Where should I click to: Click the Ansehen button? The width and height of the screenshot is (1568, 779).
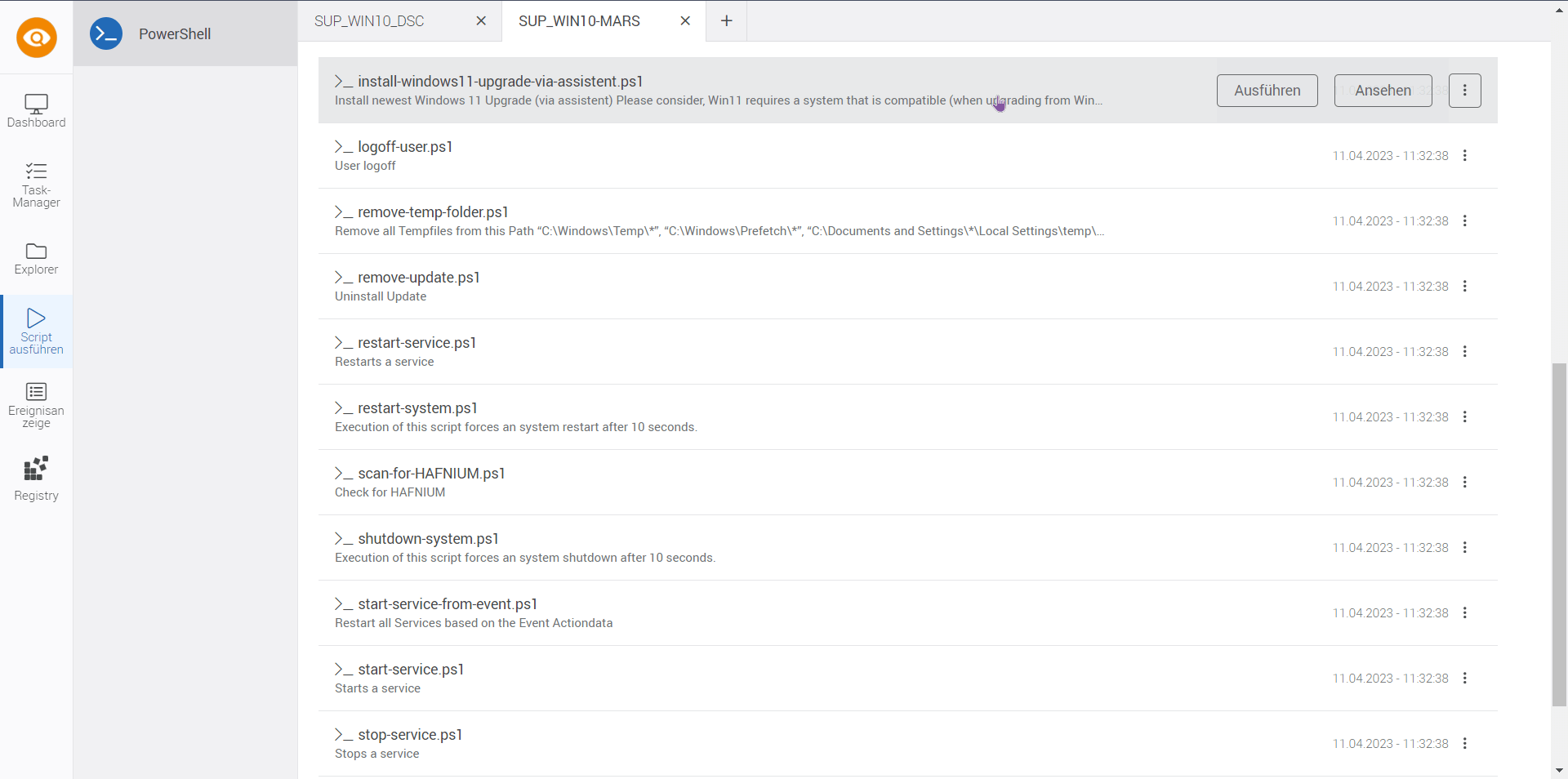pyautogui.click(x=1383, y=91)
